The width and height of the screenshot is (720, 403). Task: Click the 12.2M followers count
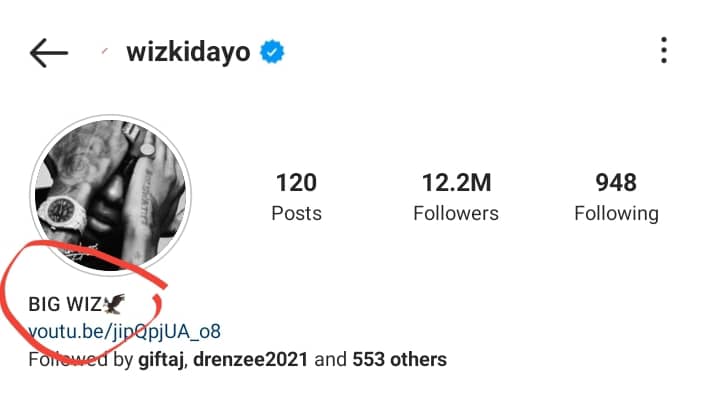456,182
